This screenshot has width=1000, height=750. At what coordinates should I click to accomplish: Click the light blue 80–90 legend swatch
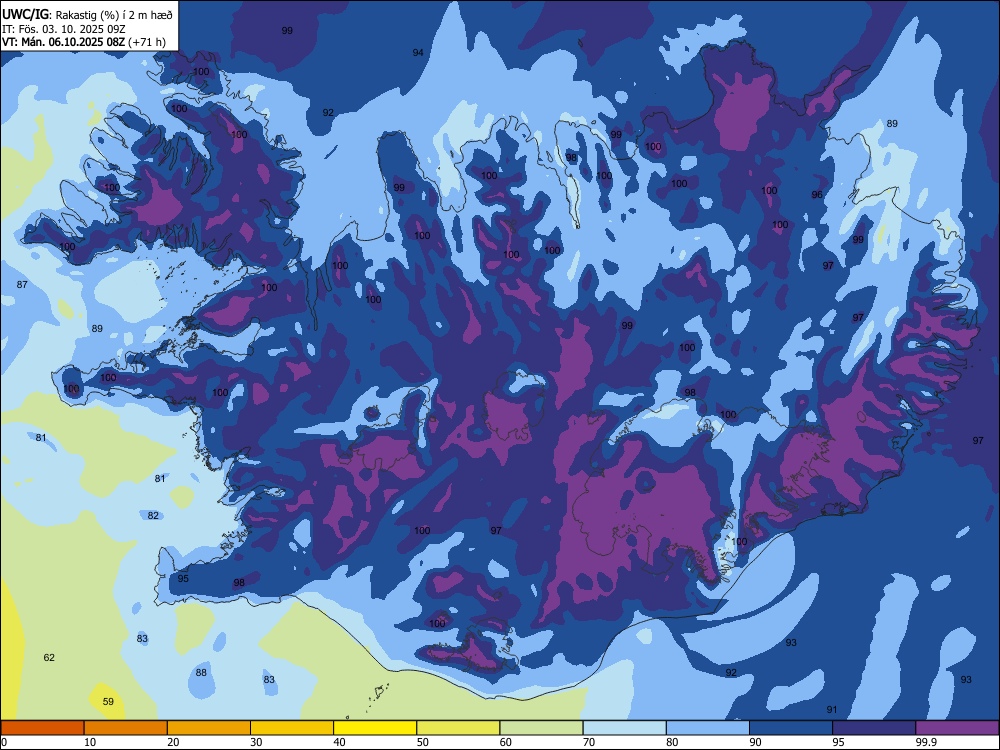(708, 728)
